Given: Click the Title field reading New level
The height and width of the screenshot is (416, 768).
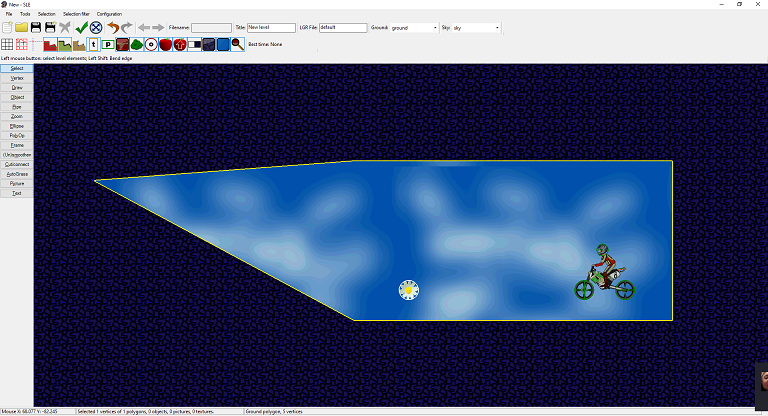Looking at the screenshot, I should pos(271,28).
